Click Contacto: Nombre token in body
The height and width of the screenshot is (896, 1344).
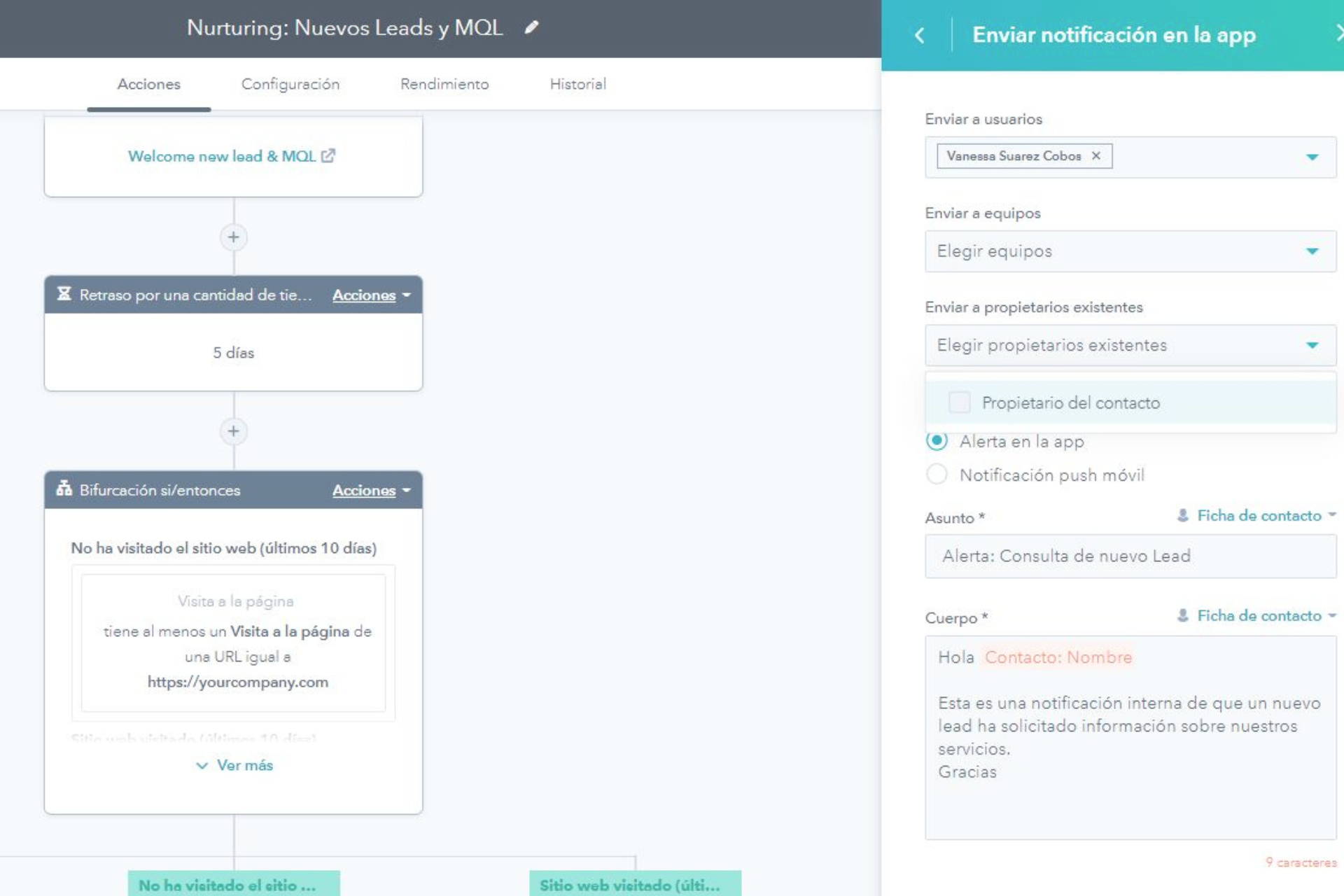point(1058,657)
